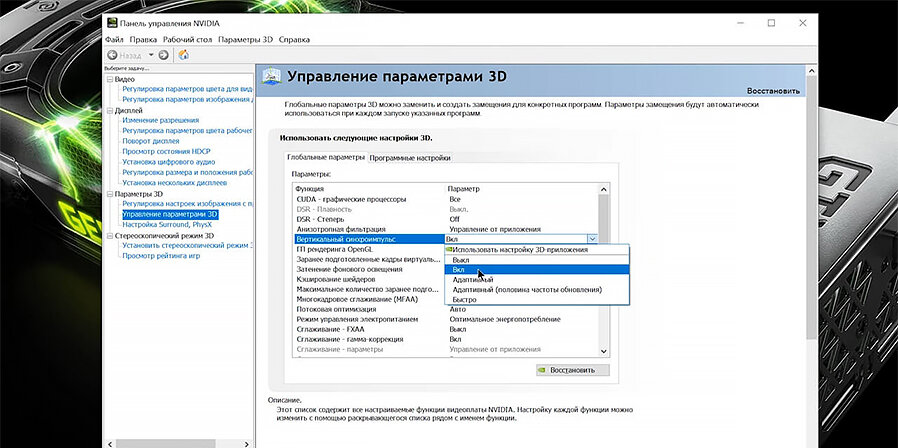
Task: Switch to Программные настройки tab
Action: (410, 158)
